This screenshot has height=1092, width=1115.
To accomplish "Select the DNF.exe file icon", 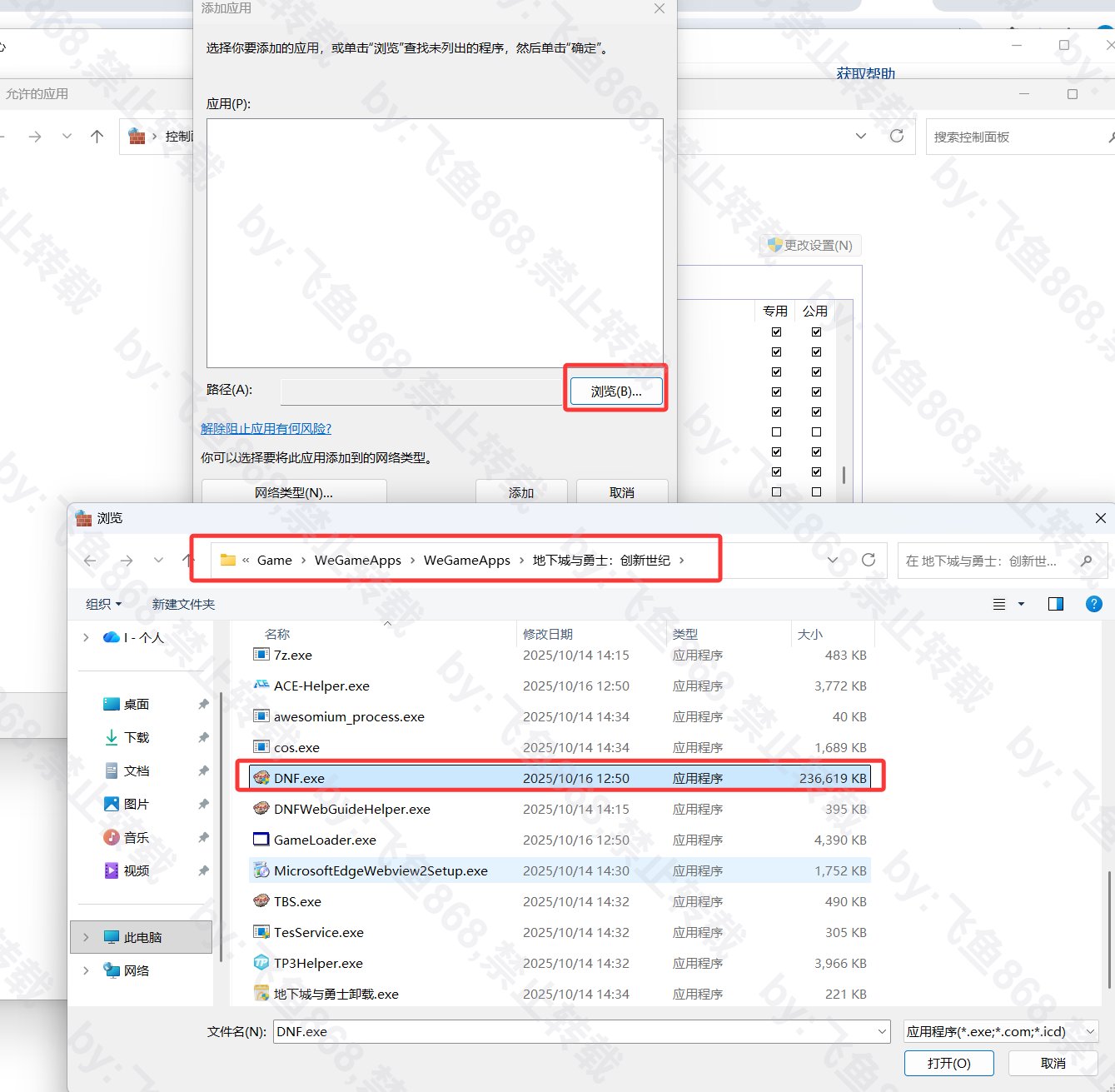I will point(261,778).
